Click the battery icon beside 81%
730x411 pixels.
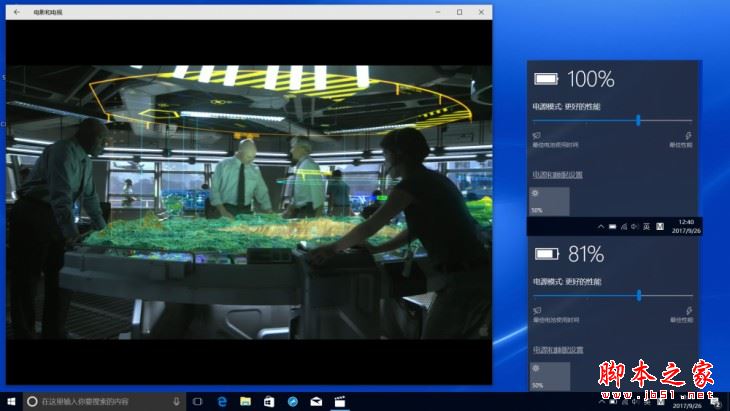(x=547, y=254)
